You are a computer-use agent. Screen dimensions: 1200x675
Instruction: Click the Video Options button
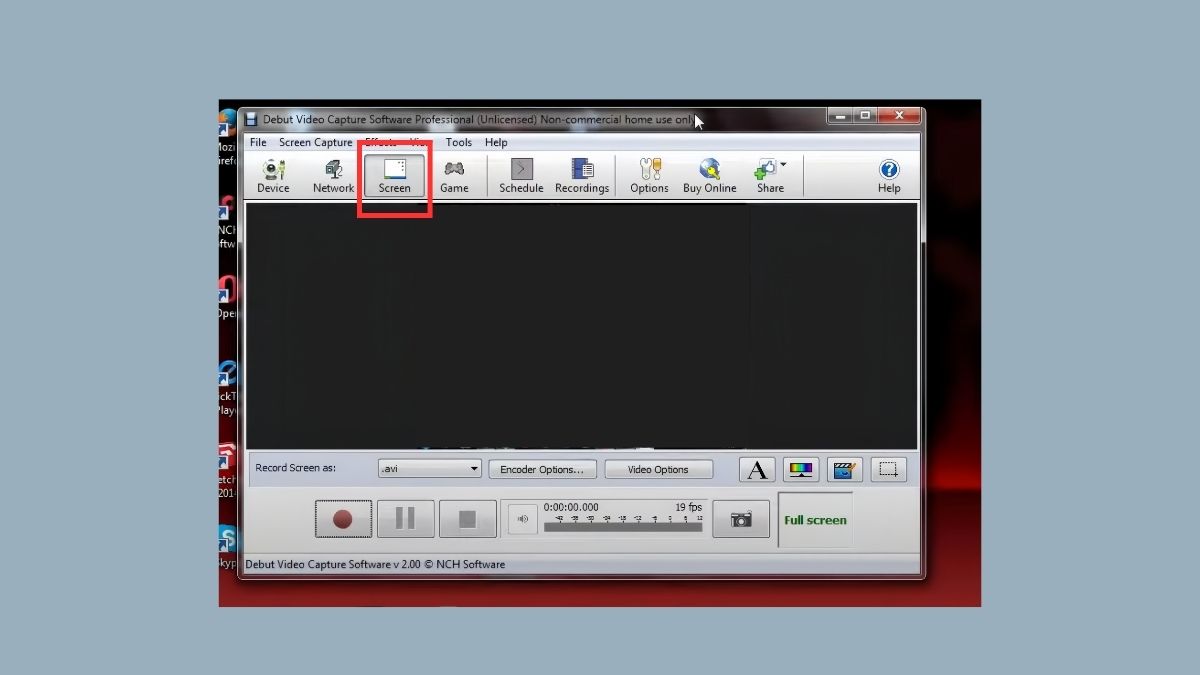[658, 469]
